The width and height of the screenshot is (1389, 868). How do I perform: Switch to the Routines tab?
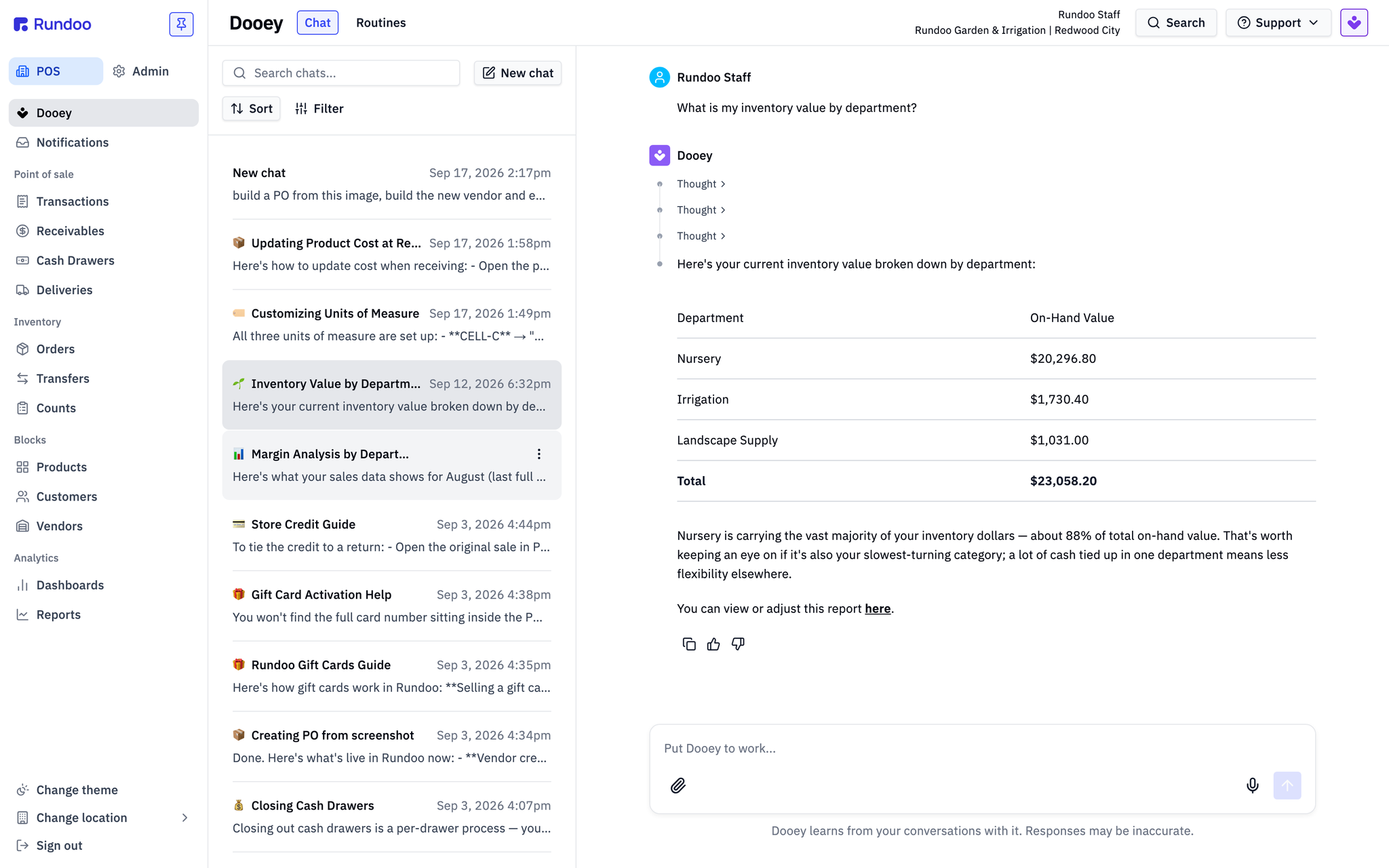click(x=381, y=22)
